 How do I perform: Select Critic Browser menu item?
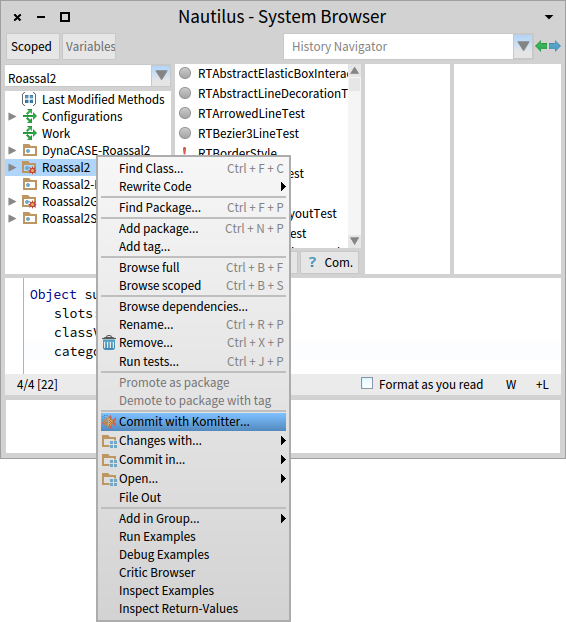194,572
